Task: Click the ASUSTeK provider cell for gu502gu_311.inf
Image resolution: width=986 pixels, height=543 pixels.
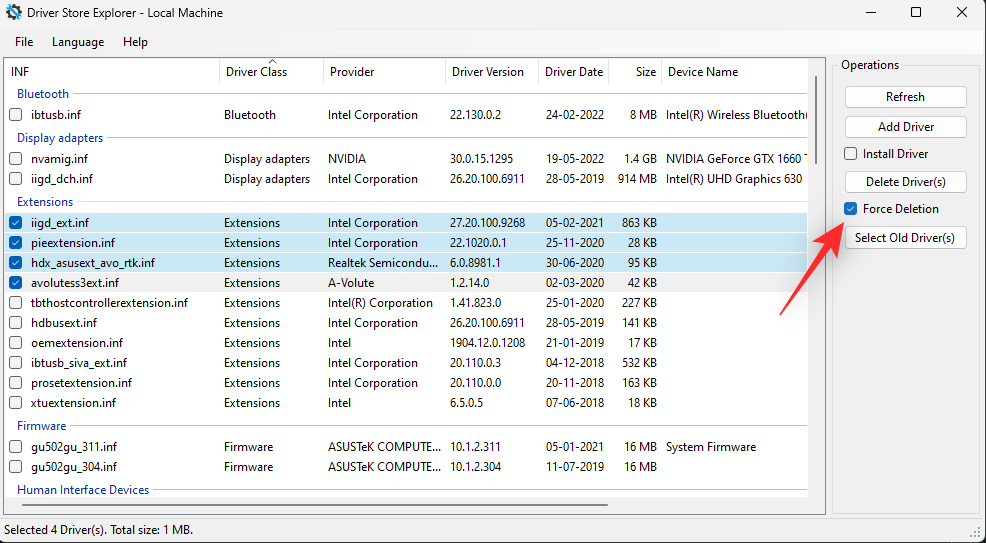Action: click(x=384, y=447)
